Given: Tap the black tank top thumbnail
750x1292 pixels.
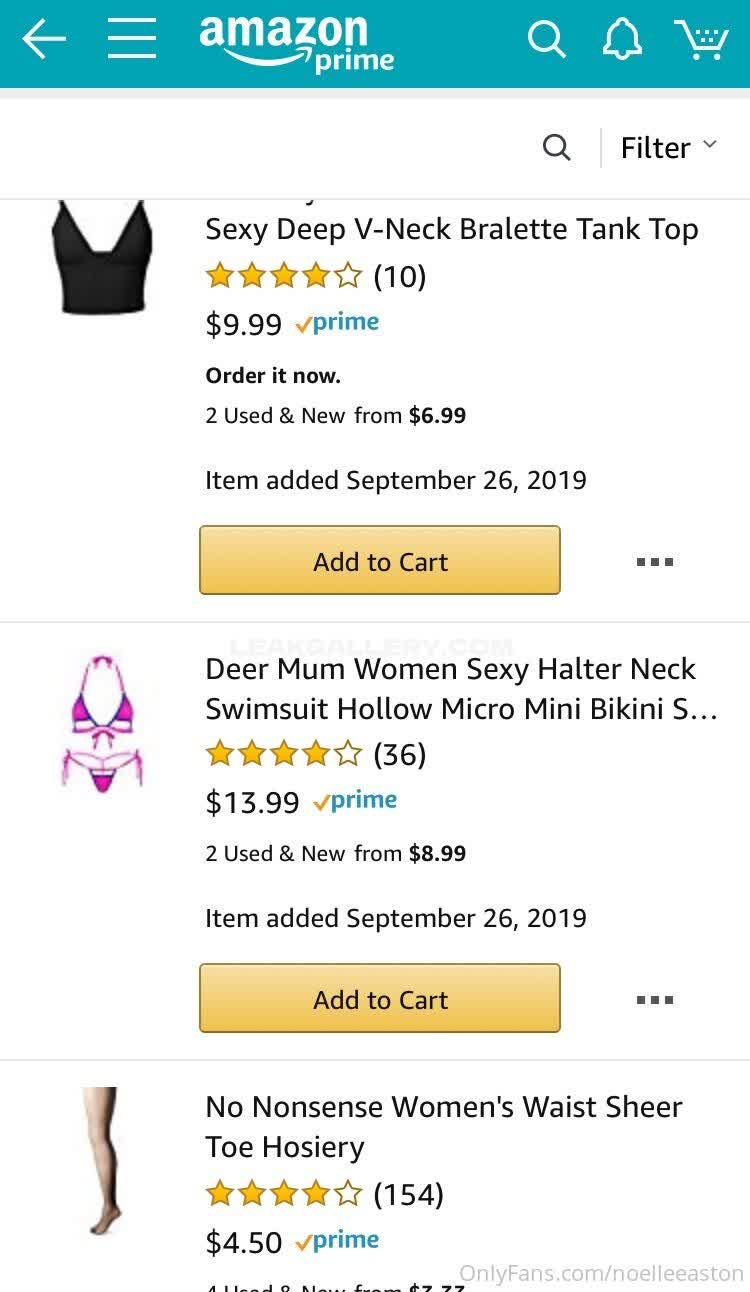Looking at the screenshot, I should 102,257.
